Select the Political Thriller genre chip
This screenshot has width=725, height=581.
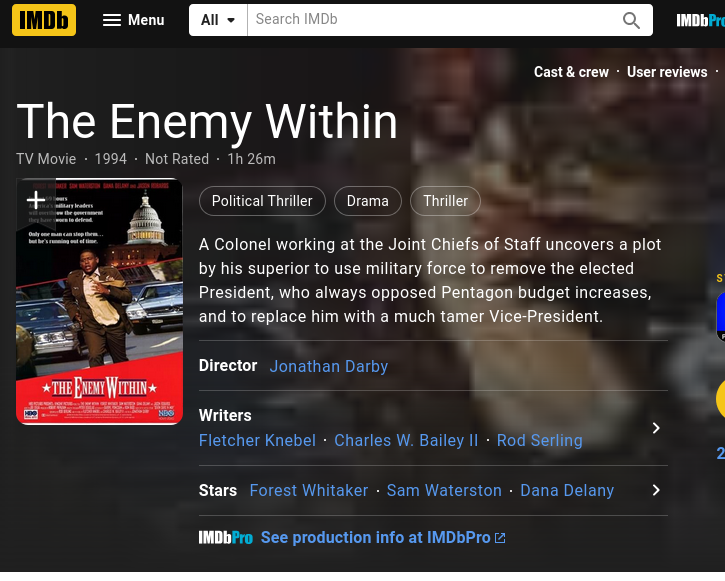(262, 201)
